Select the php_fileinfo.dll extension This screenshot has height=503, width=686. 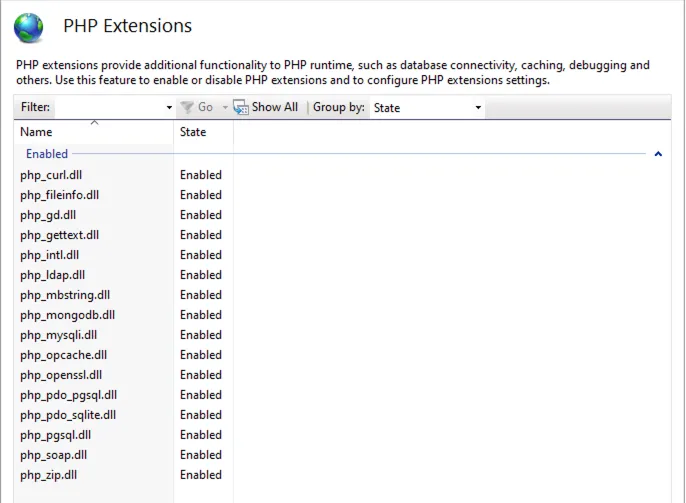[x=58, y=195]
